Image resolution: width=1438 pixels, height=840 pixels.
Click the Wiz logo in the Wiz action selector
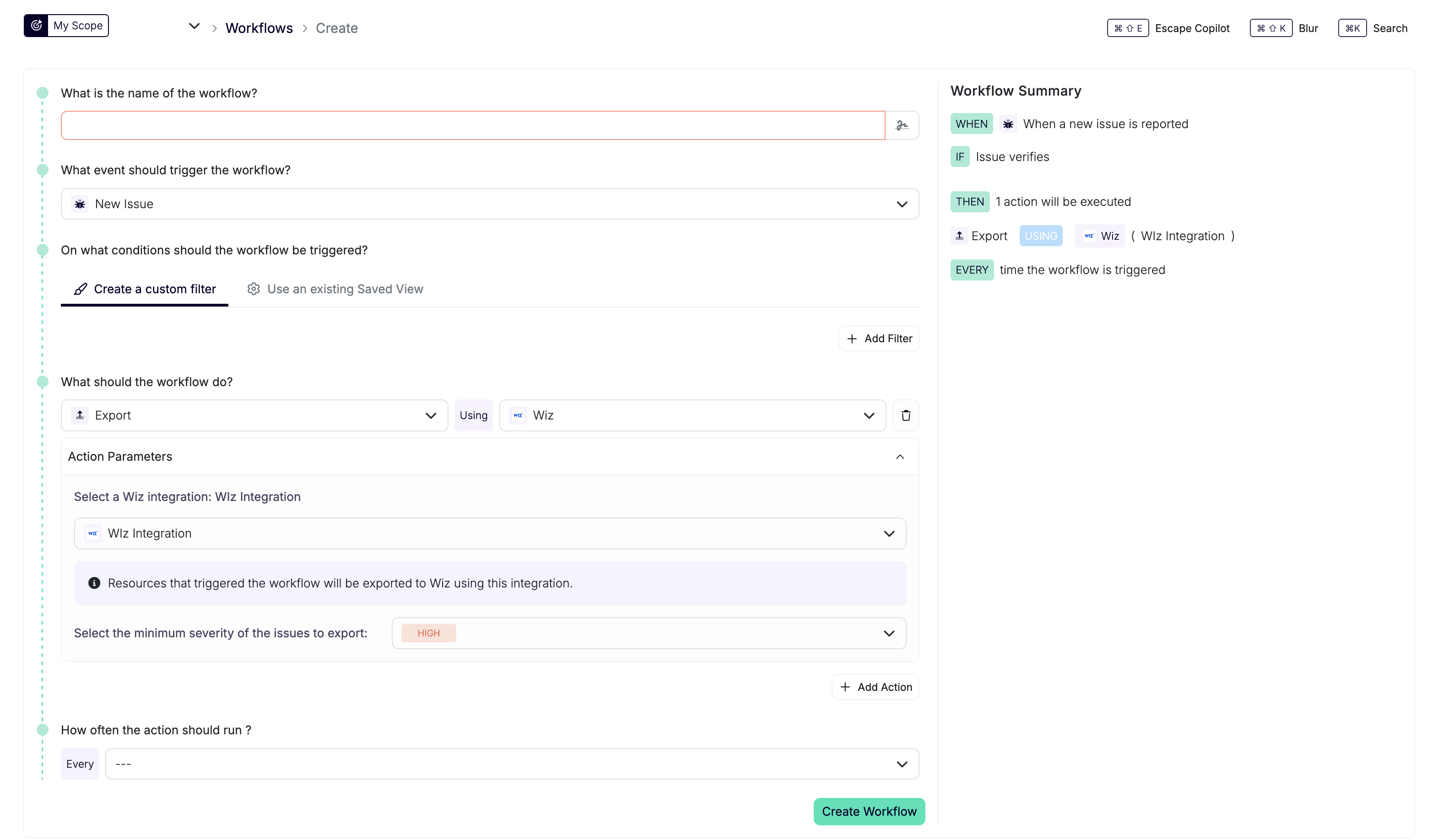click(x=518, y=415)
